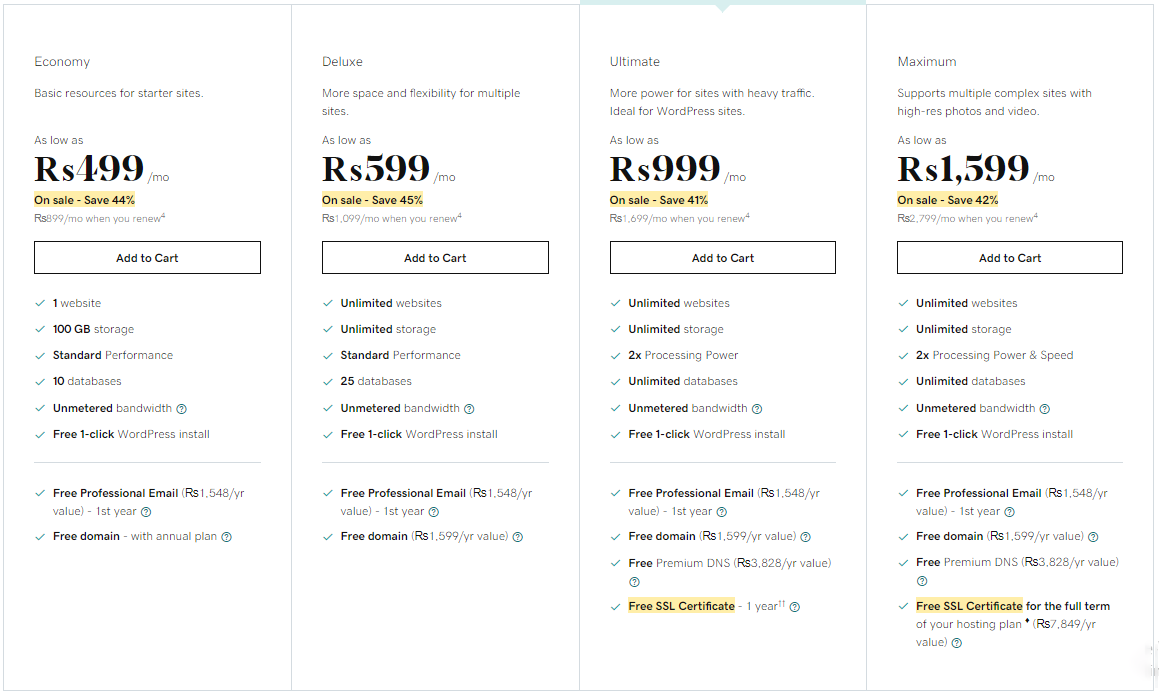Click info icon by Maximum Professional Email

(x=1010, y=512)
